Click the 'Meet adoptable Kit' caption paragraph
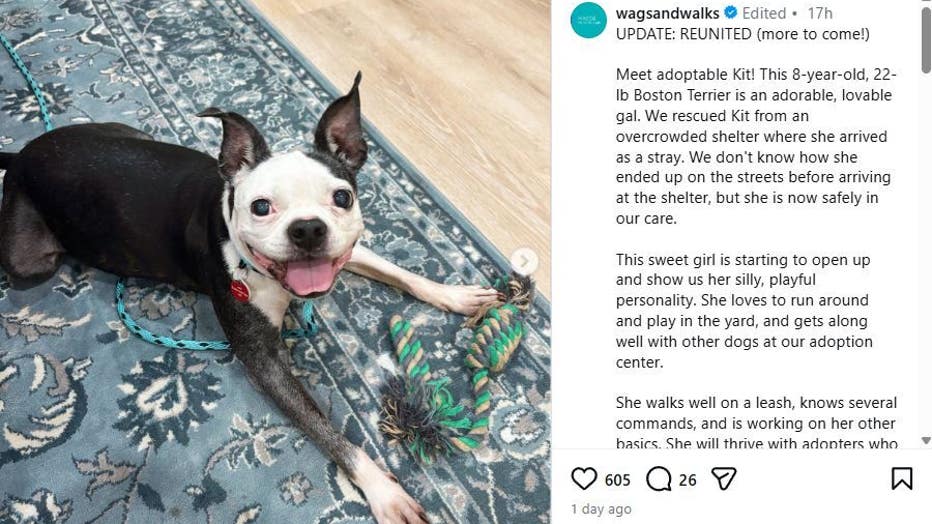932x524 pixels. (x=755, y=146)
